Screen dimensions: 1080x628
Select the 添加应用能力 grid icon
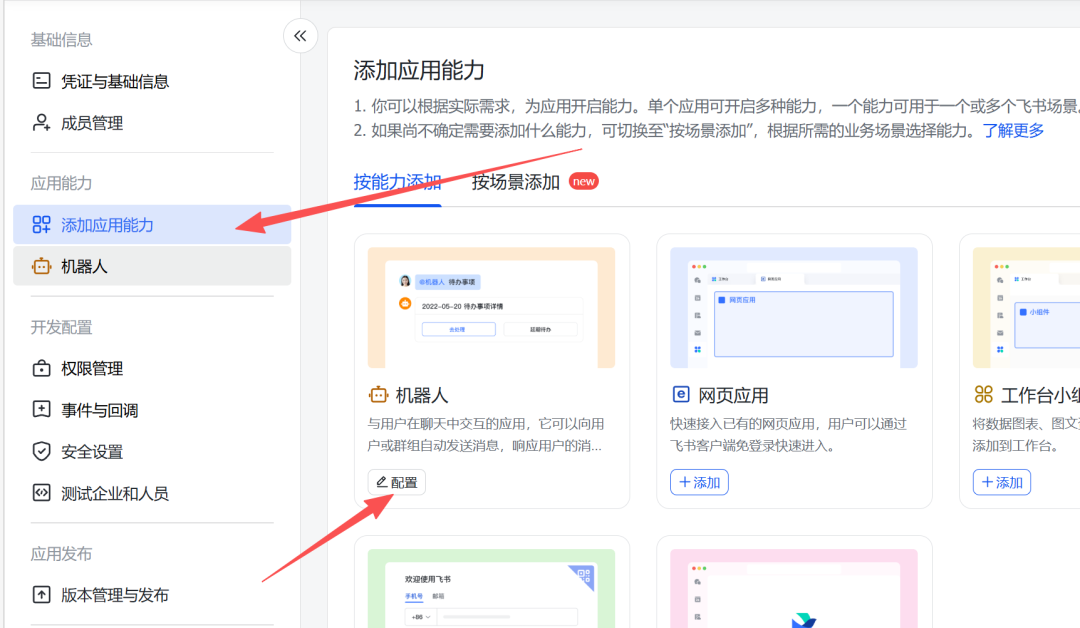coord(40,224)
